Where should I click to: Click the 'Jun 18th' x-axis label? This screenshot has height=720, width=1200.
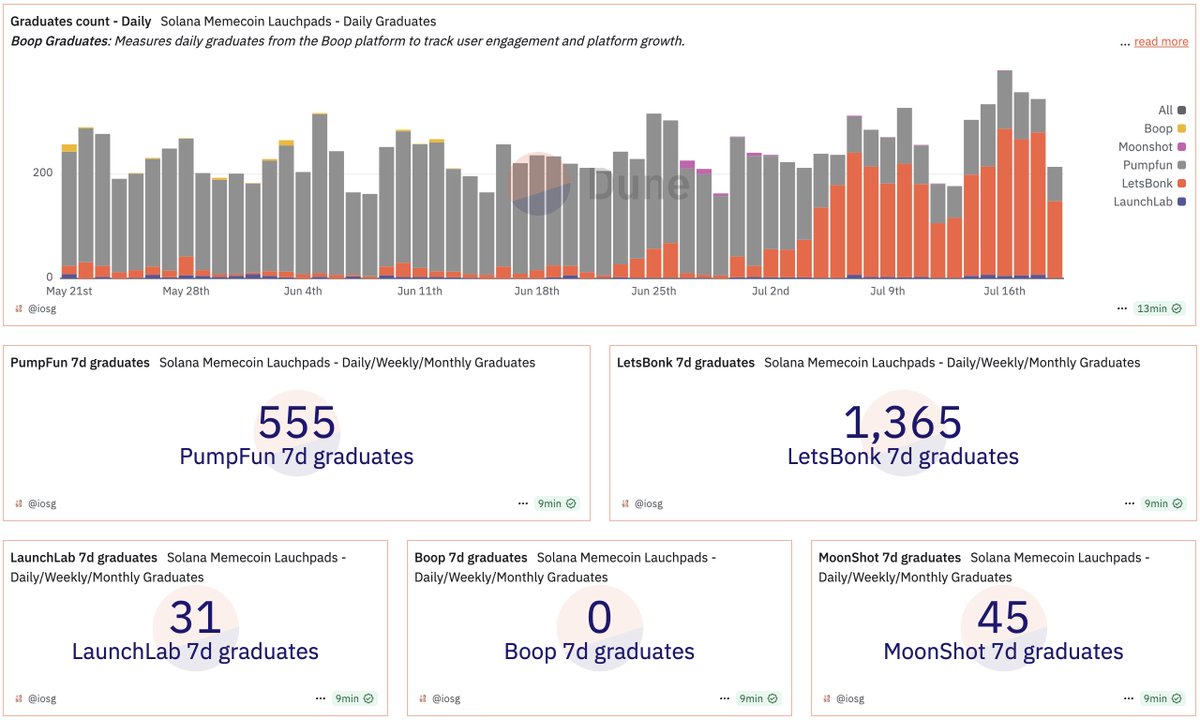coord(537,291)
